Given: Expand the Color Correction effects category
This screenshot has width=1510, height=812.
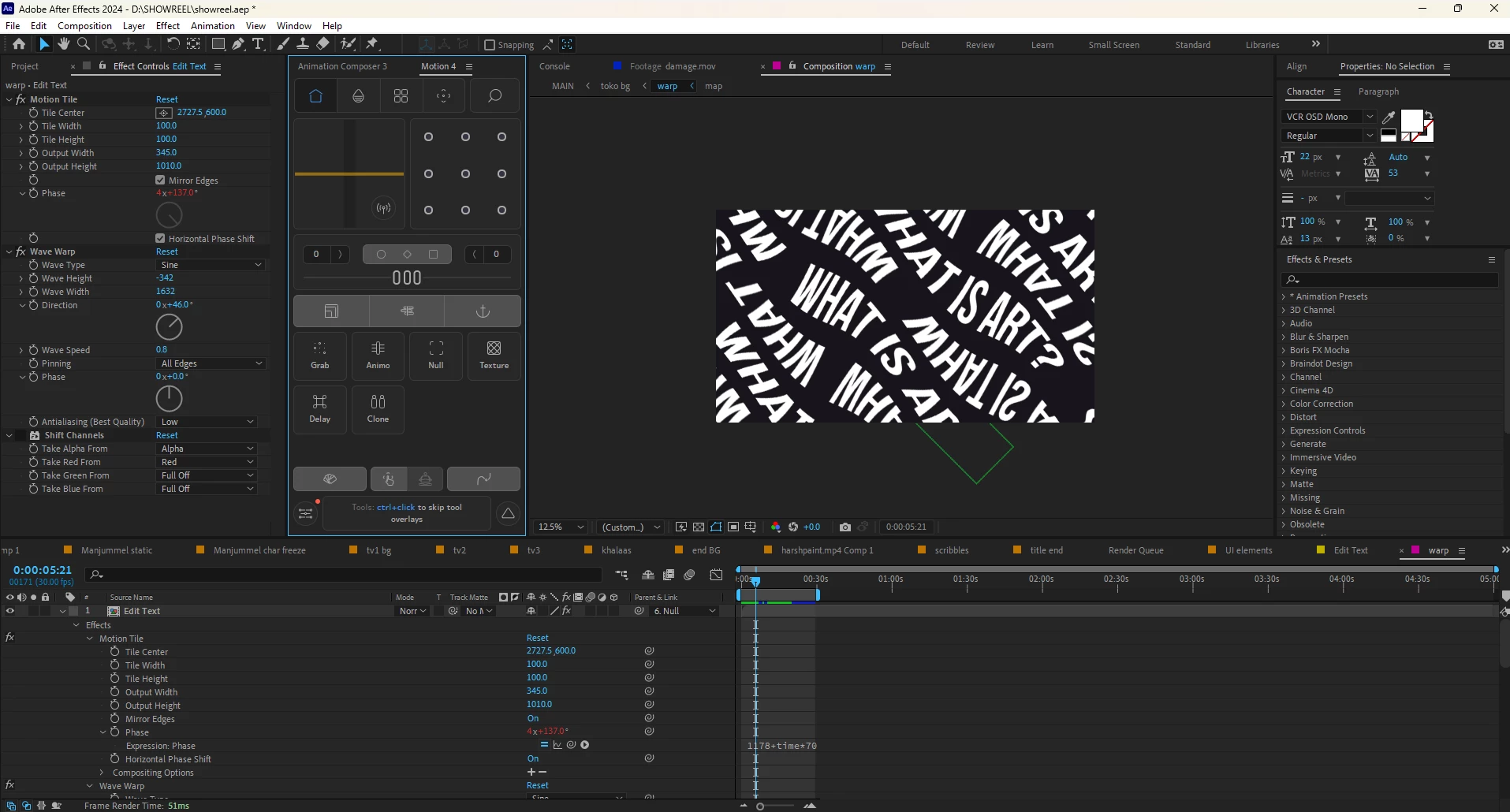Looking at the screenshot, I should pyautogui.click(x=1284, y=404).
